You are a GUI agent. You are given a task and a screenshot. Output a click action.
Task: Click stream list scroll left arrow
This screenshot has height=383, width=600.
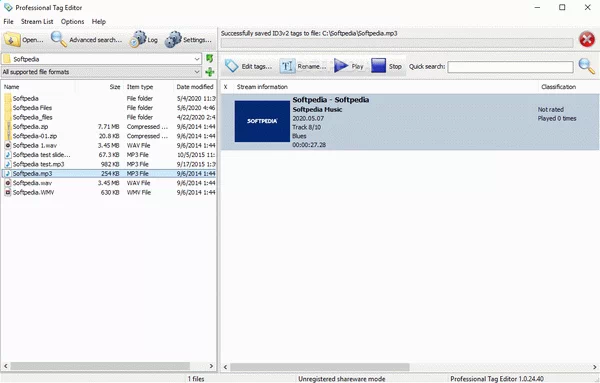225,367
